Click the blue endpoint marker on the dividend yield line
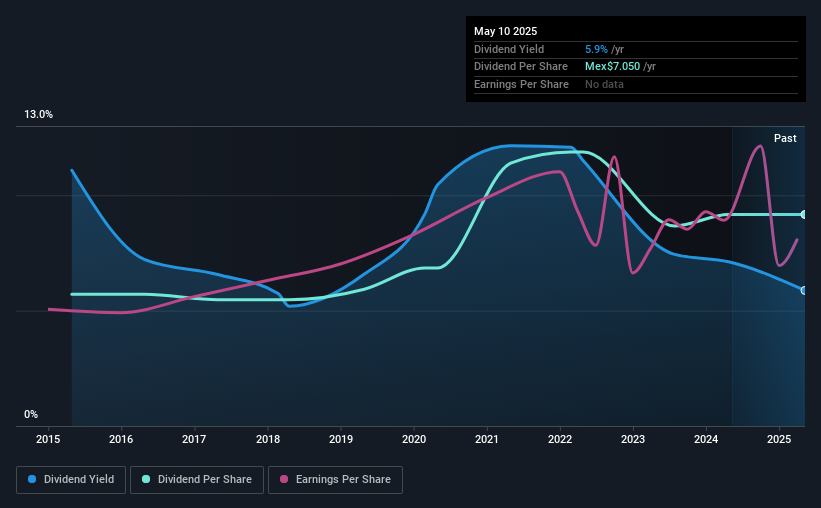The height and width of the screenshot is (508, 821). tap(804, 290)
